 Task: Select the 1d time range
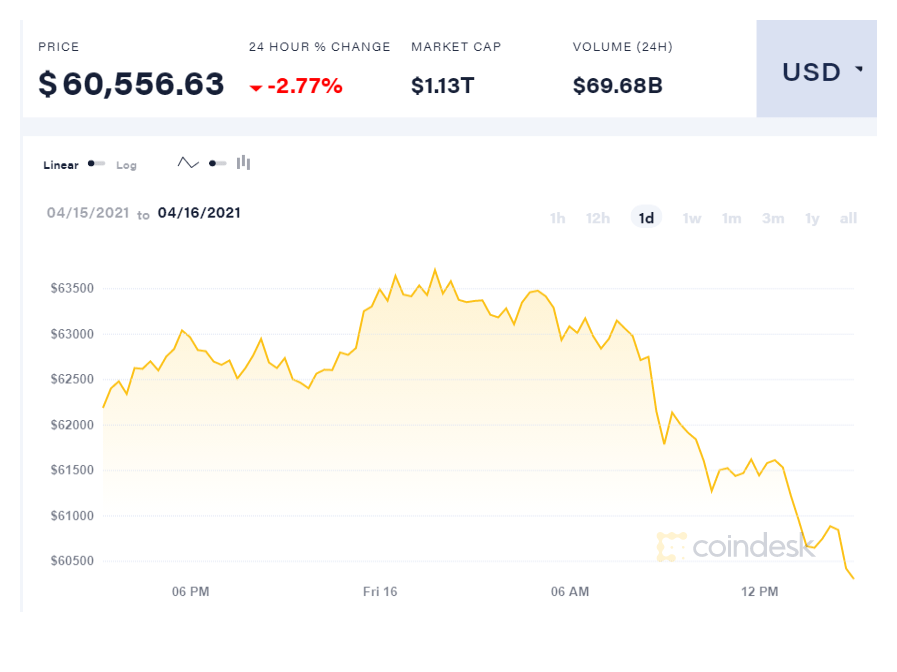[x=646, y=218]
